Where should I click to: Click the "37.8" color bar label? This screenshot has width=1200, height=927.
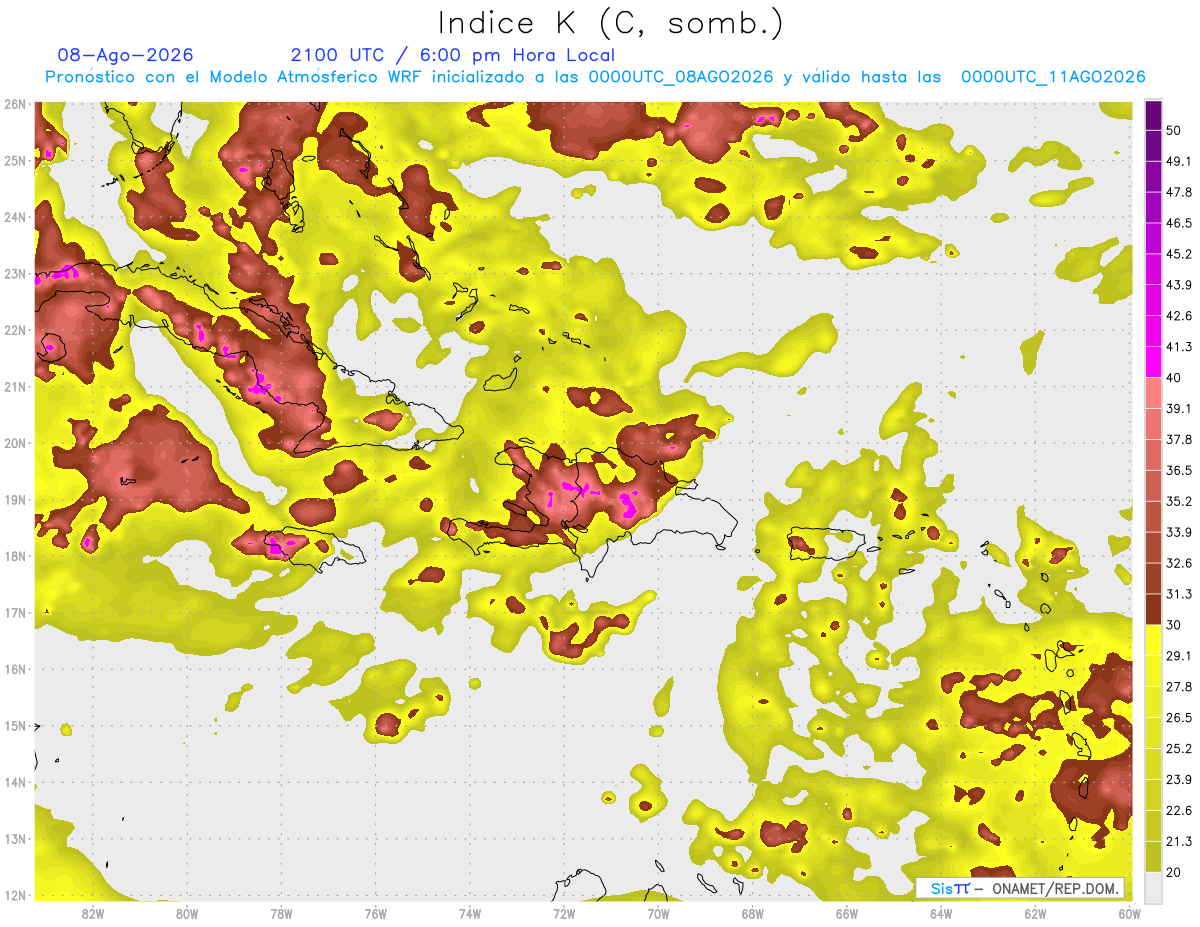click(1179, 439)
